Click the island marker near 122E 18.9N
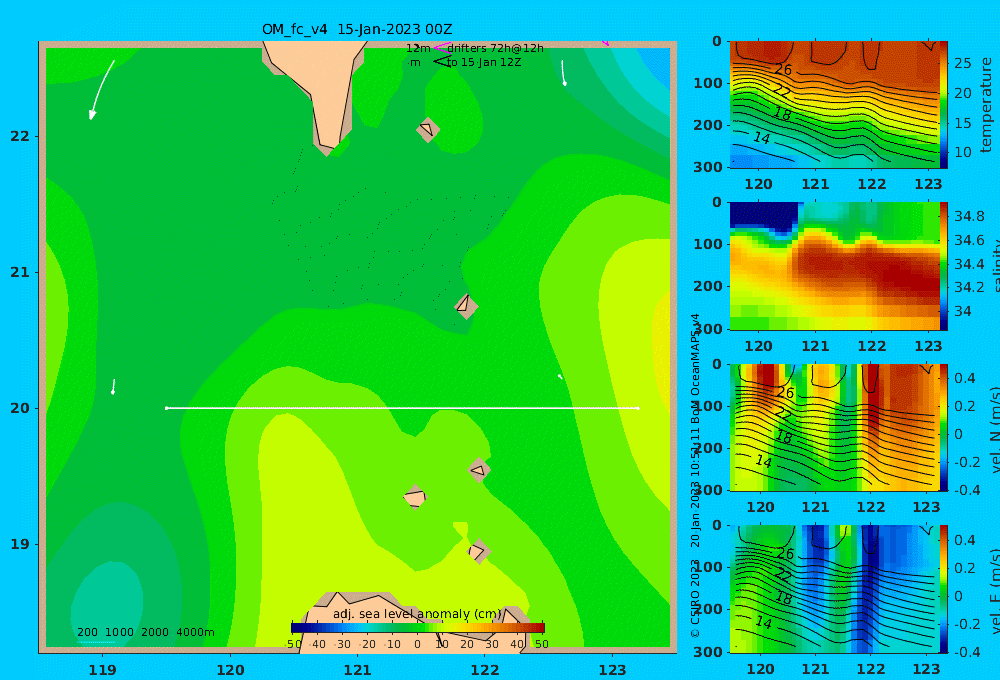This screenshot has width=1000, height=680. click(x=478, y=551)
